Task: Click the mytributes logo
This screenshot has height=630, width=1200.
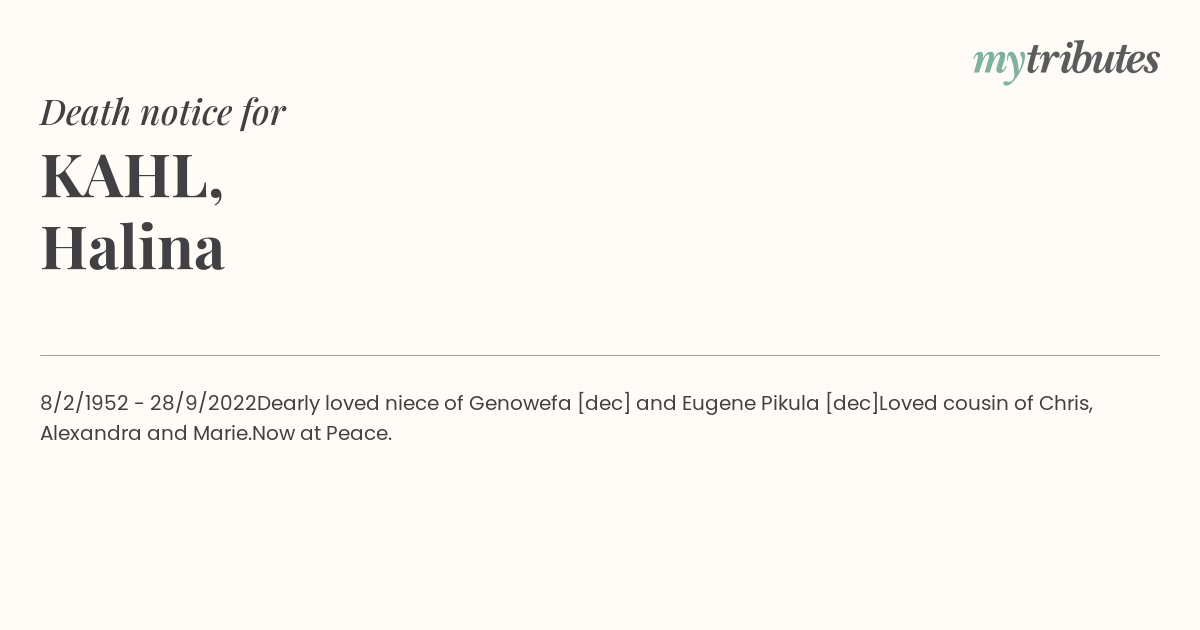Action: (x=1066, y=60)
